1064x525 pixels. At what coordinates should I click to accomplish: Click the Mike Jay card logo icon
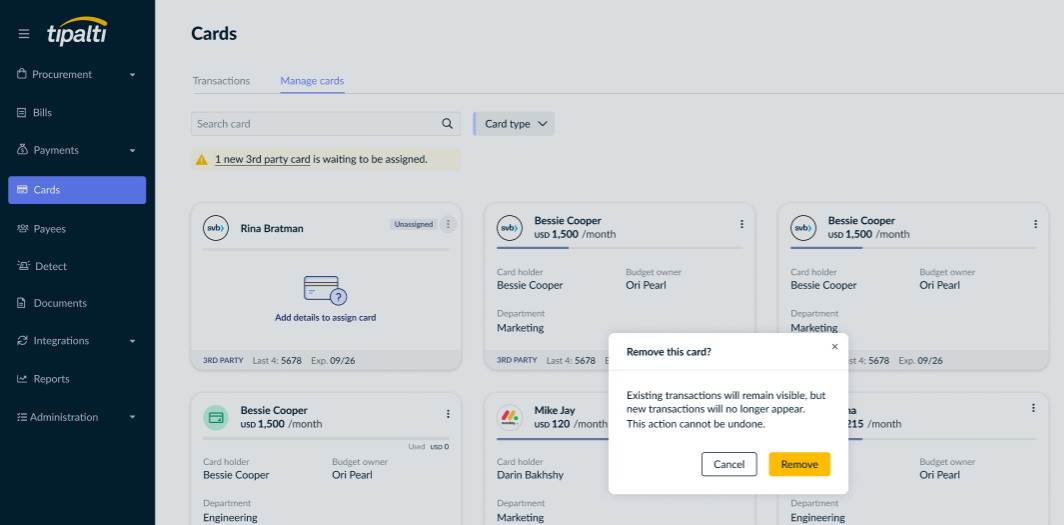pos(510,417)
